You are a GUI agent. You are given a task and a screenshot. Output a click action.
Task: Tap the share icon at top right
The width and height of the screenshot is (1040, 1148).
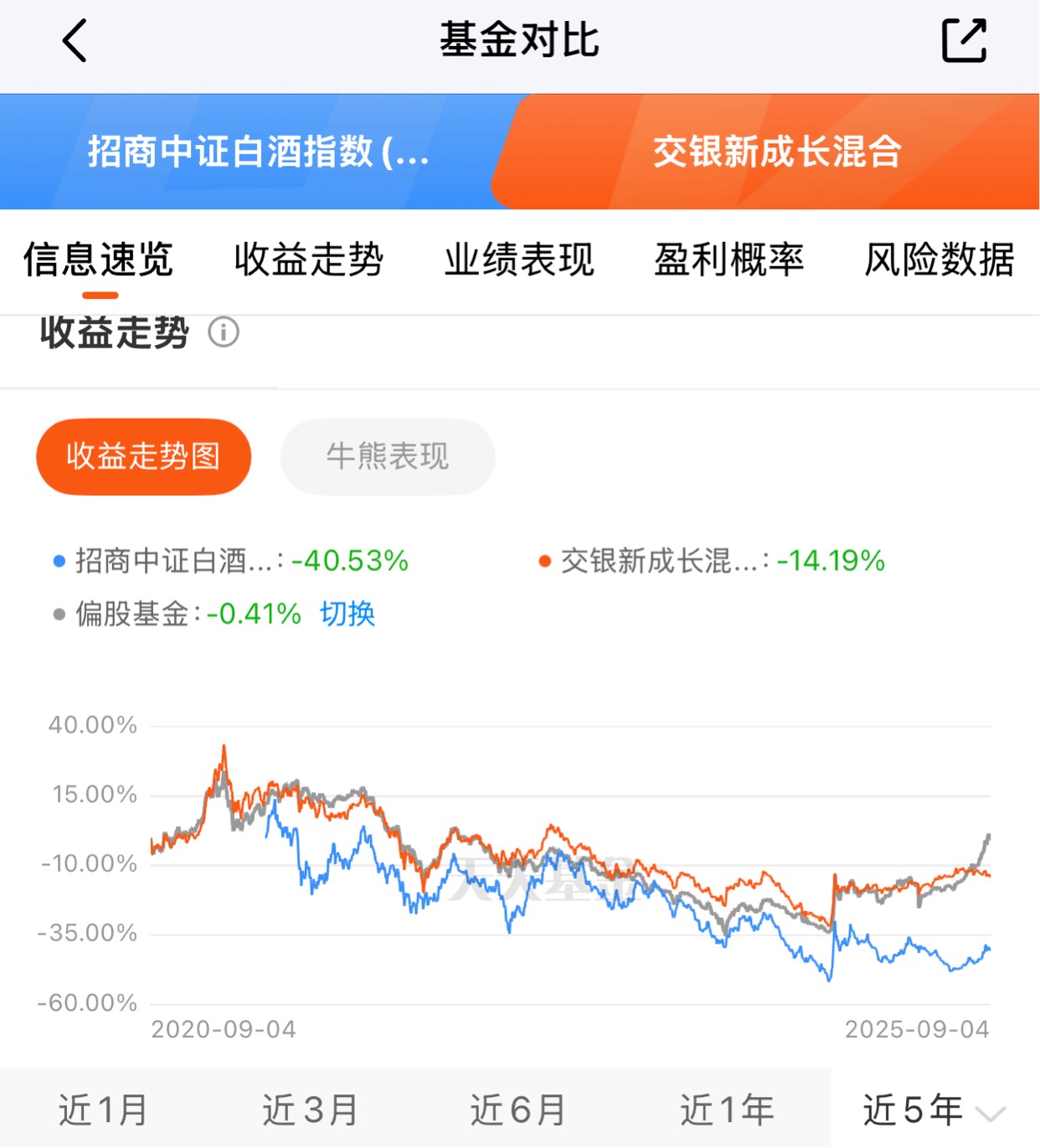point(965,40)
